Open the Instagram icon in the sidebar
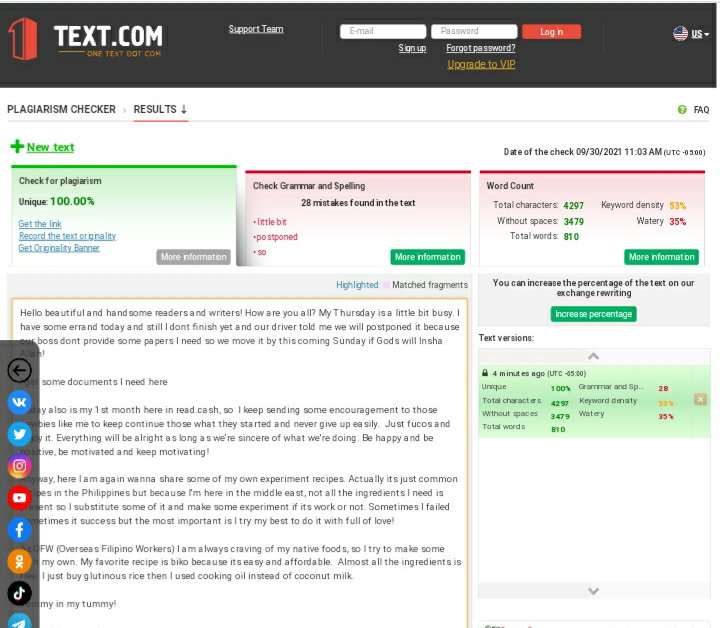Viewport: 720px width, 628px height. click(x=19, y=466)
